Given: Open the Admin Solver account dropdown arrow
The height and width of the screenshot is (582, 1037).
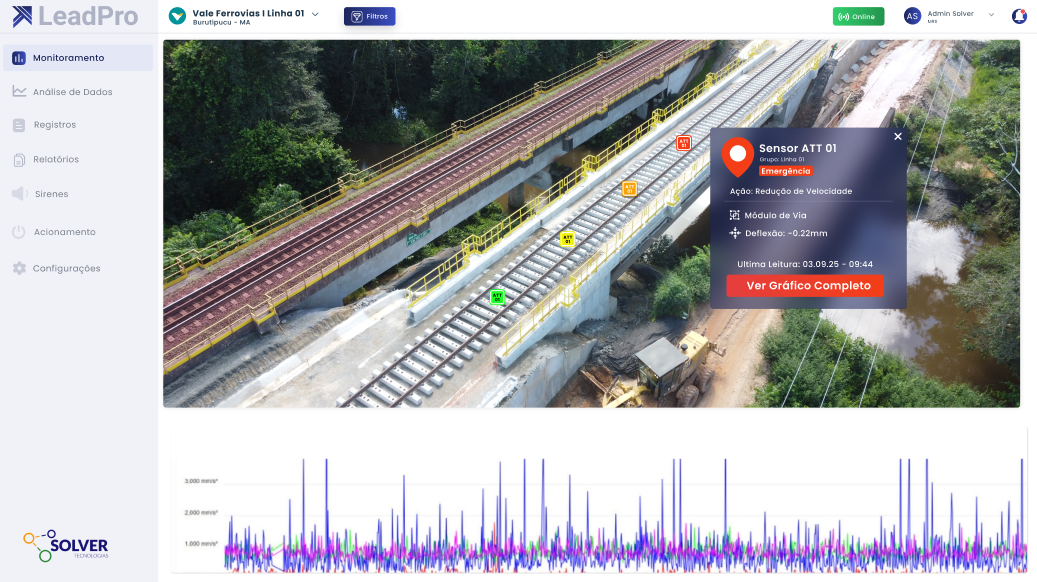Looking at the screenshot, I should coord(991,15).
